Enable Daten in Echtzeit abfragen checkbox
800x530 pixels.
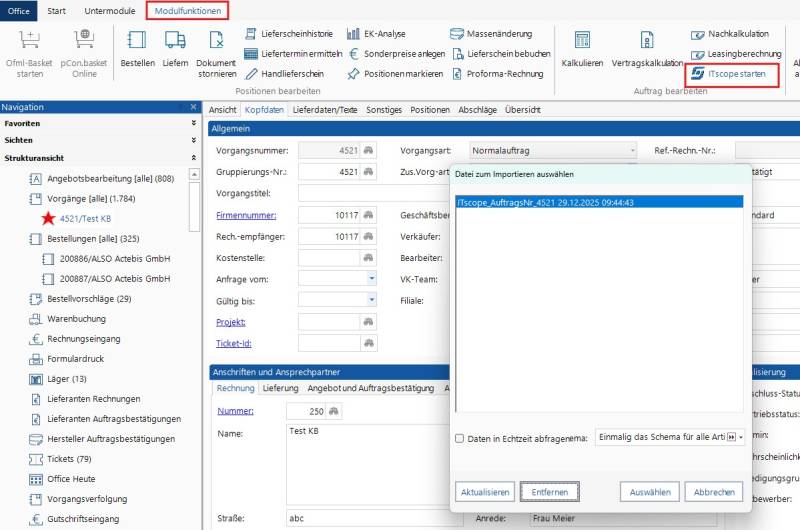[x=459, y=438]
